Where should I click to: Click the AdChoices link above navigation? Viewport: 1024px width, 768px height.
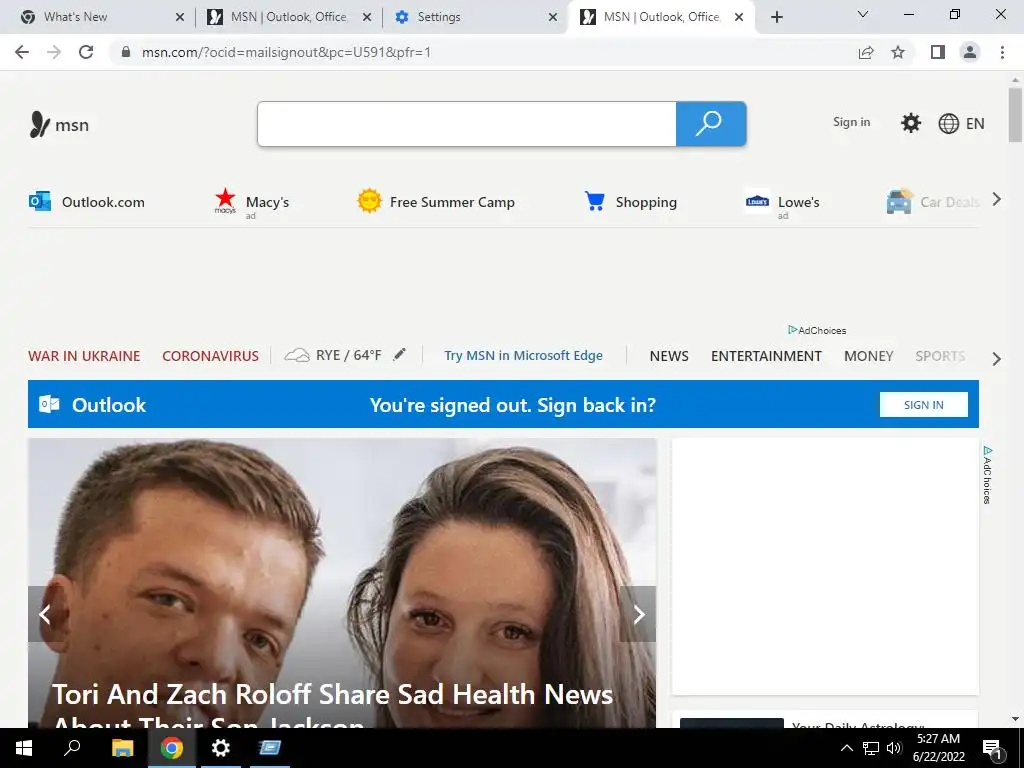(x=817, y=330)
